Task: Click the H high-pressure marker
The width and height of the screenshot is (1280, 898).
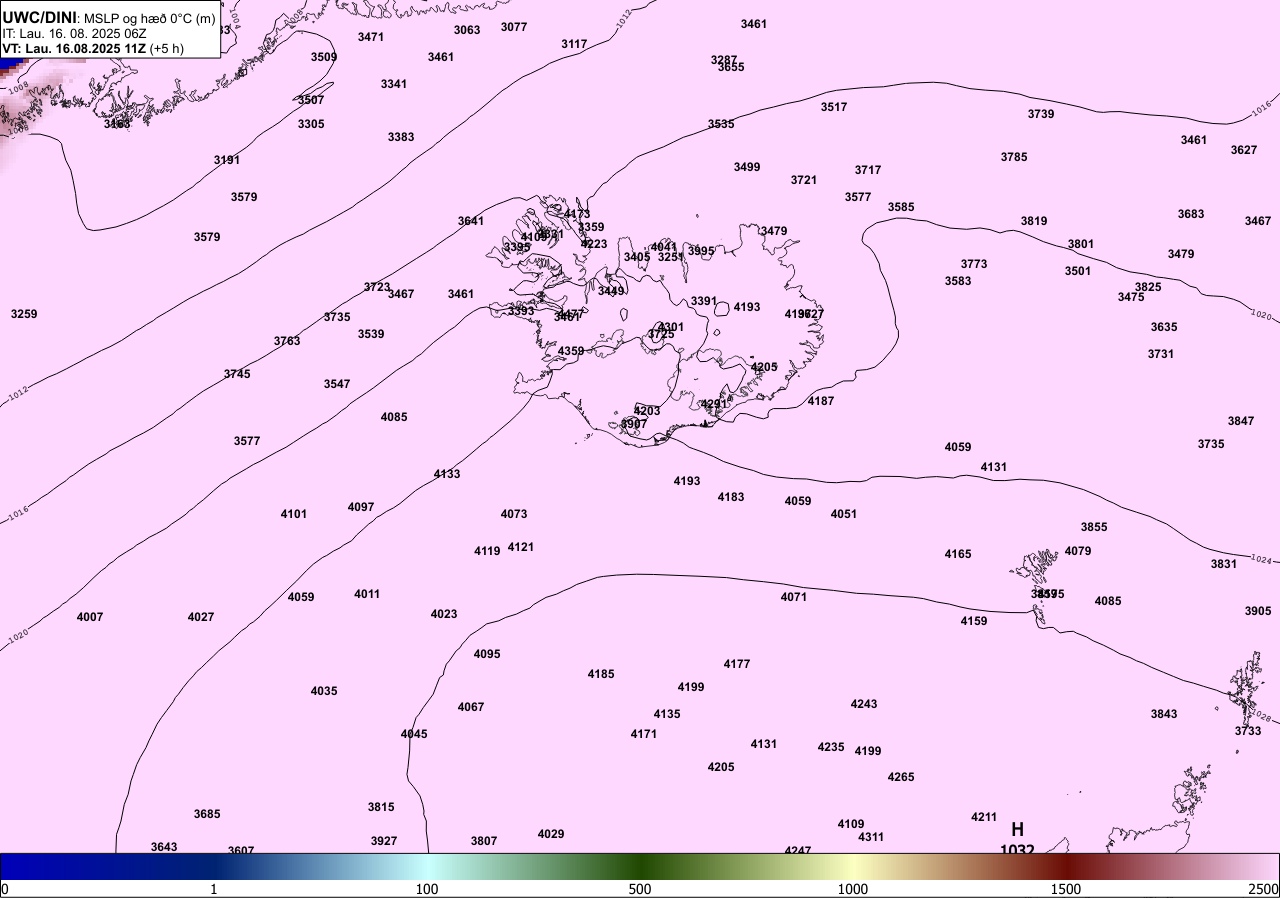Action: click(x=1017, y=829)
